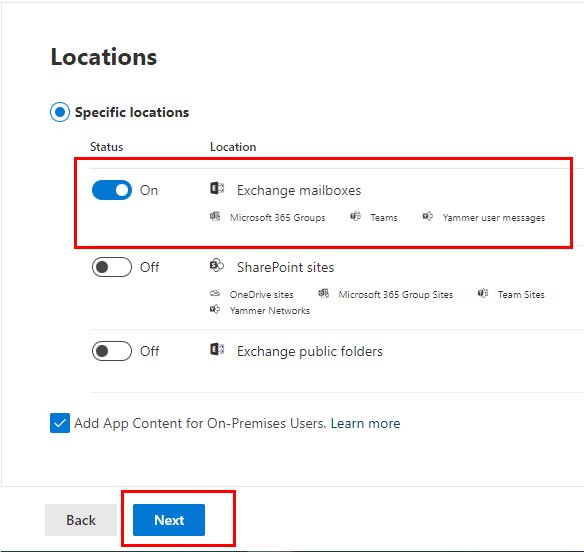The height and width of the screenshot is (552, 584).
Task: Click the Microsoft 365 Group Sites icon
Action: [323, 294]
